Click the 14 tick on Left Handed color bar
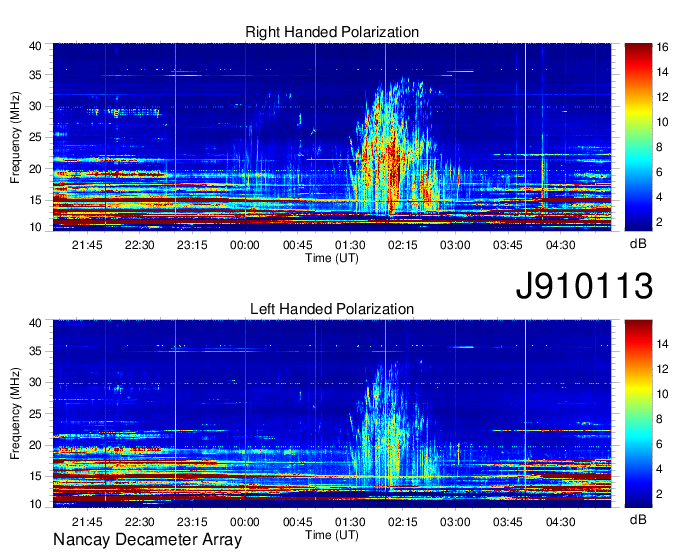The image size is (680, 552). (662, 344)
